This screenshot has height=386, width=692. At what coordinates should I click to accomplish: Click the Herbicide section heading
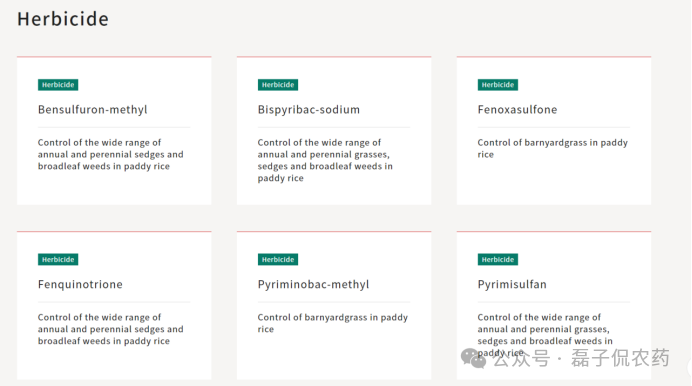tap(63, 19)
